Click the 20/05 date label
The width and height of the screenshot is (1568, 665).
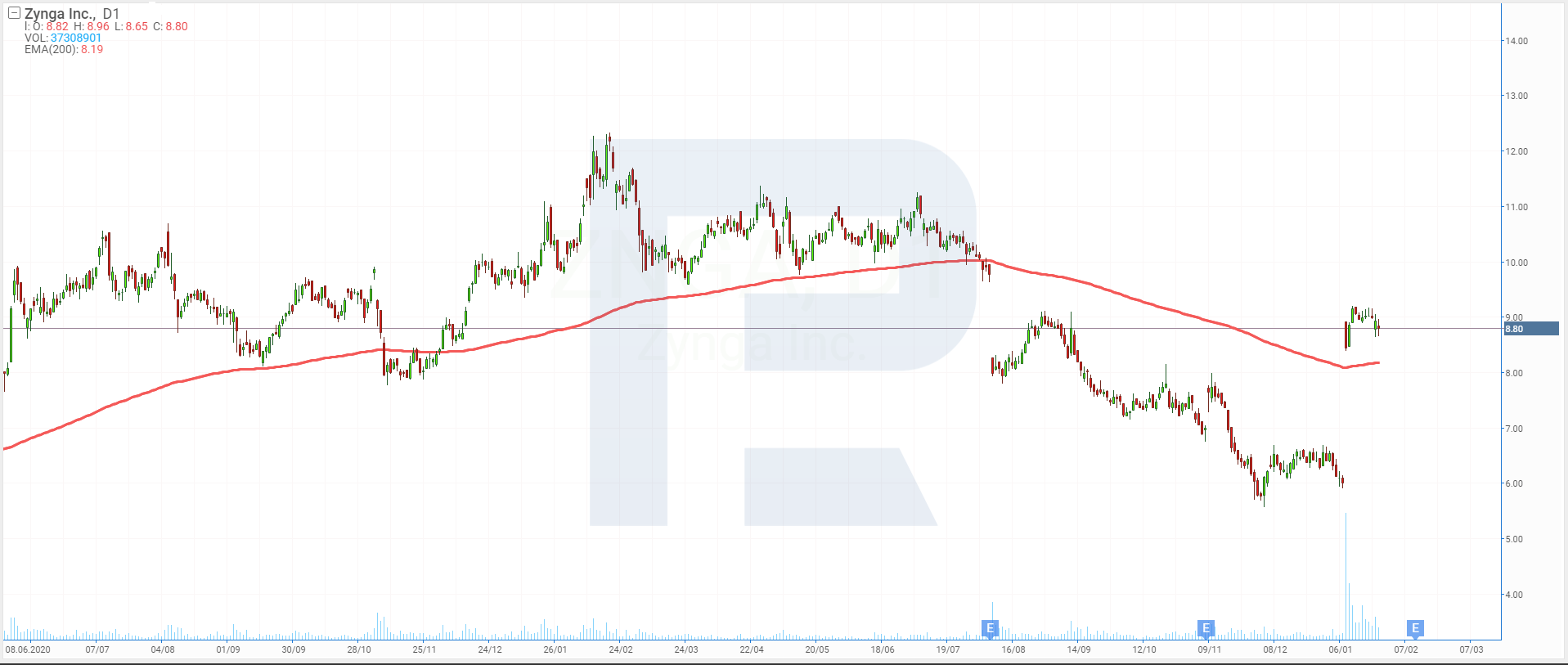pos(817,649)
